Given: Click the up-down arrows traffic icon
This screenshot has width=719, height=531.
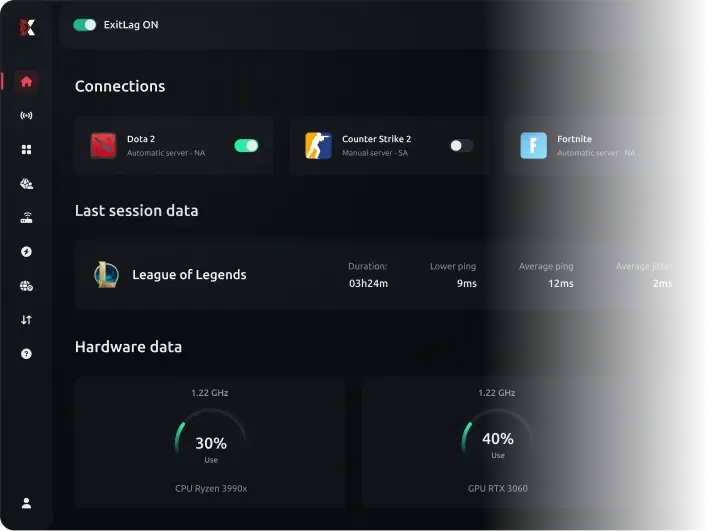Looking at the screenshot, I should coord(26,320).
